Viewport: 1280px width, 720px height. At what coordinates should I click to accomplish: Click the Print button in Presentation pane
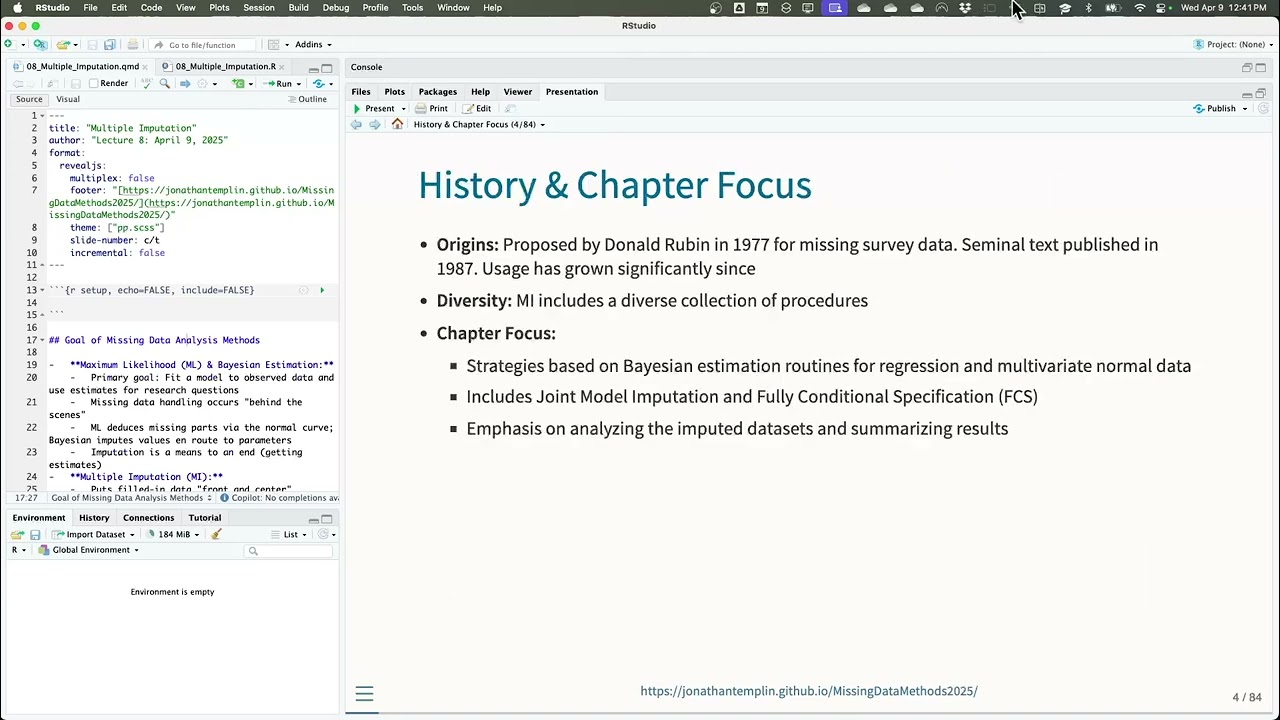coord(431,108)
